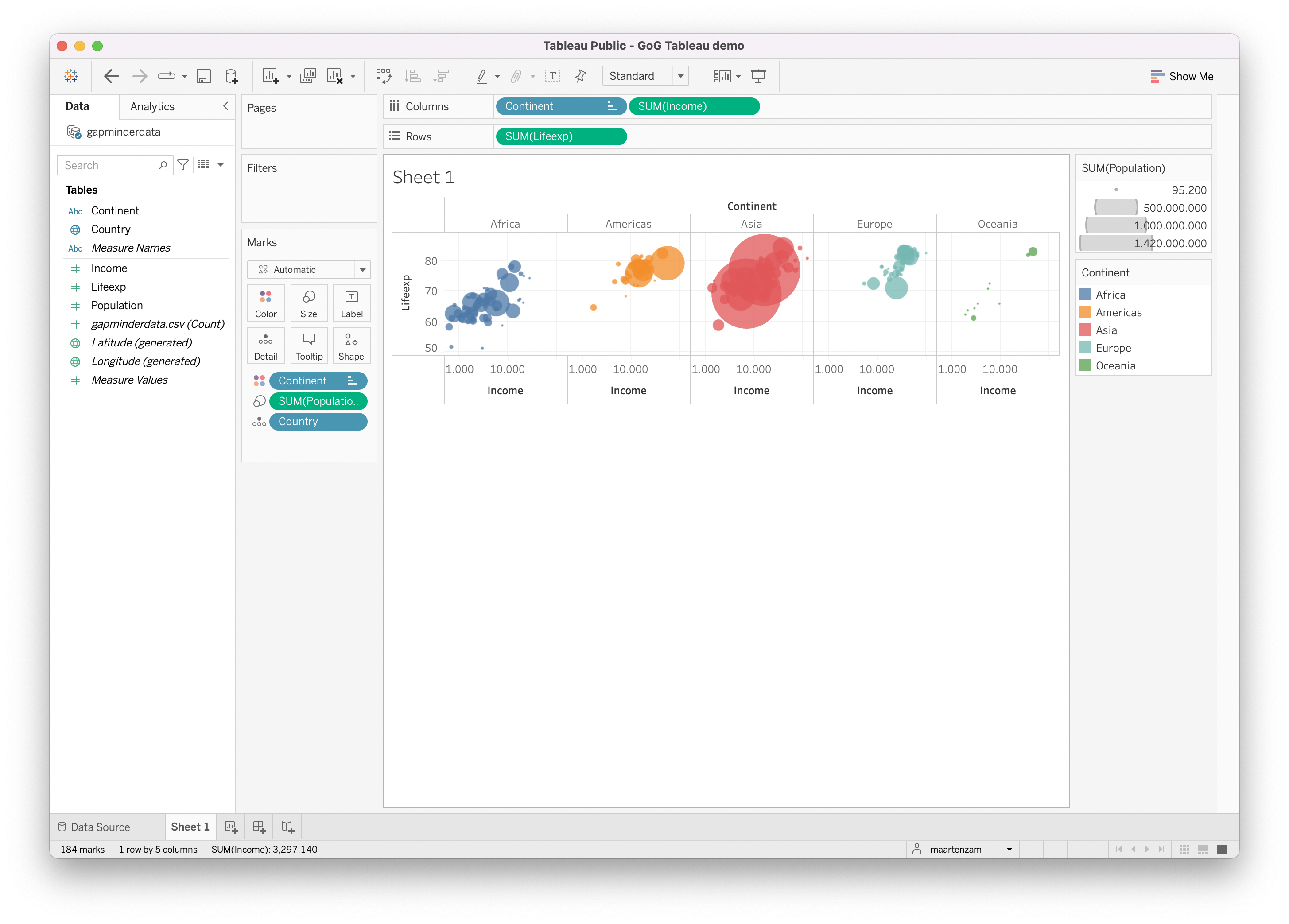Click the Tableau logo start page icon
The width and height of the screenshot is (1289, 924).
pyautogui.click(x=71, y=76)
